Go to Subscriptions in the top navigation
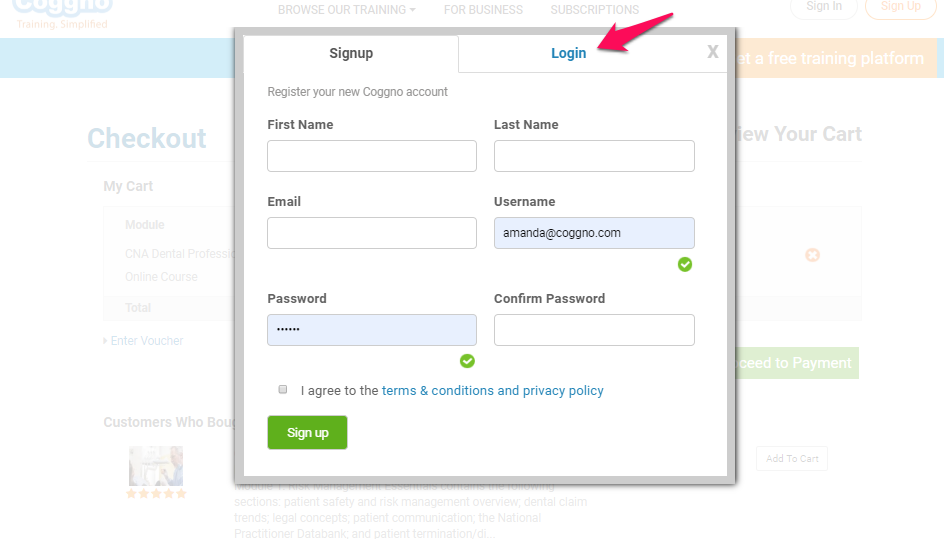The image size is (944, 539). click(595, 10)
